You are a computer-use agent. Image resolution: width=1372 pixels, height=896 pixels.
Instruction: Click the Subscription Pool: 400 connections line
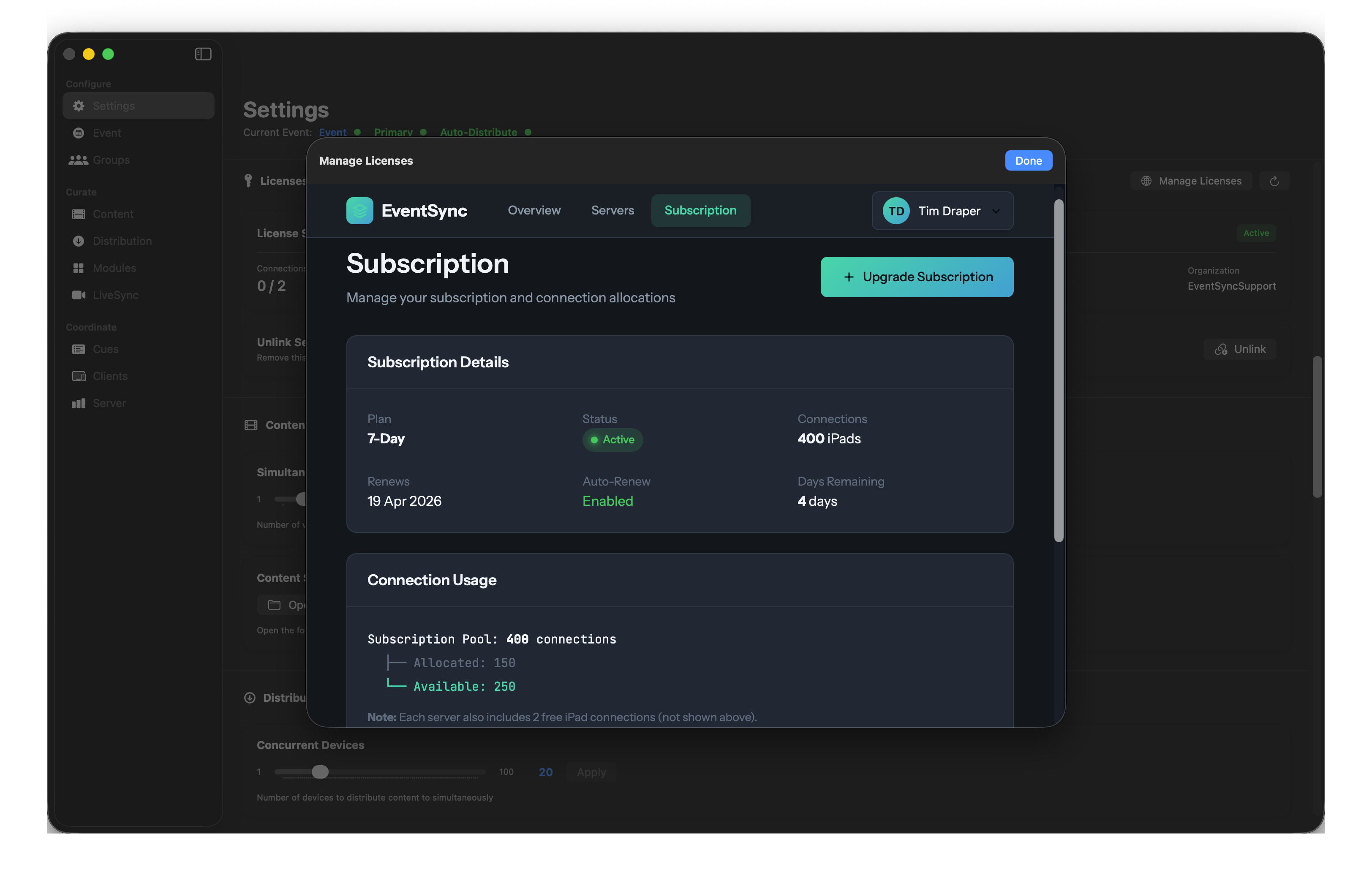click(492, 640)
